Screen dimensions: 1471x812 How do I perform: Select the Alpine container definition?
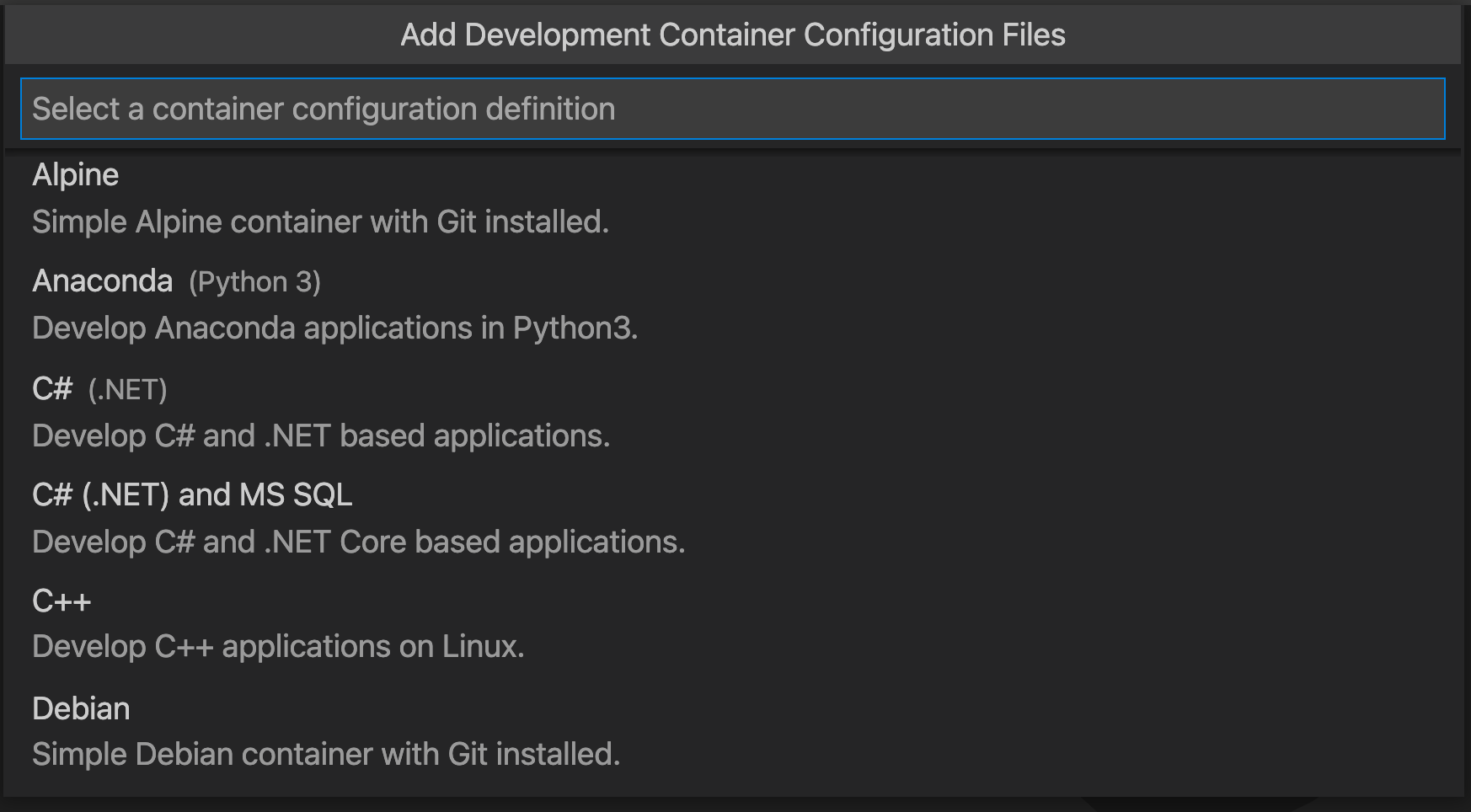coord(732,198)
